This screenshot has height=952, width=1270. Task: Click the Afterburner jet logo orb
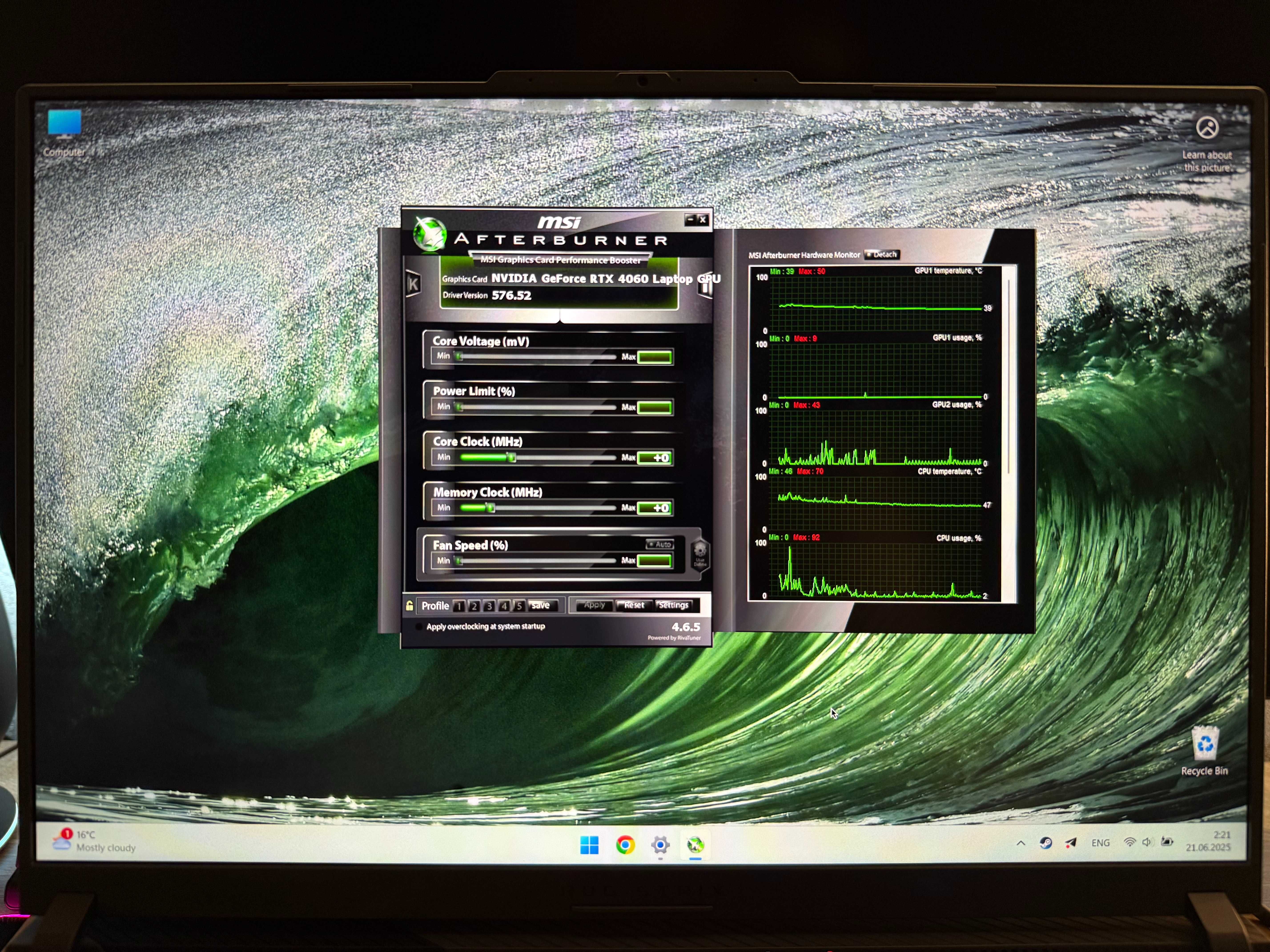[x=430, y=235]
